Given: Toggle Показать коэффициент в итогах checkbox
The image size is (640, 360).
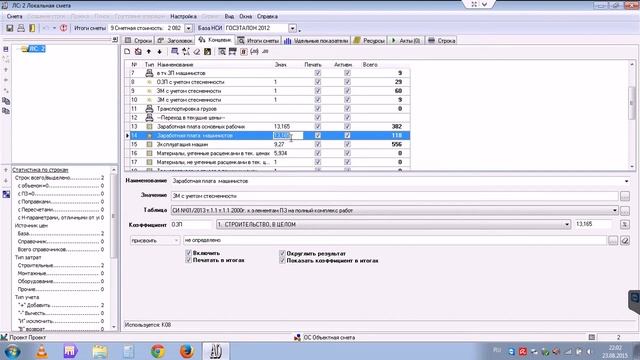Looking at the screenshot, I should 282,260.
